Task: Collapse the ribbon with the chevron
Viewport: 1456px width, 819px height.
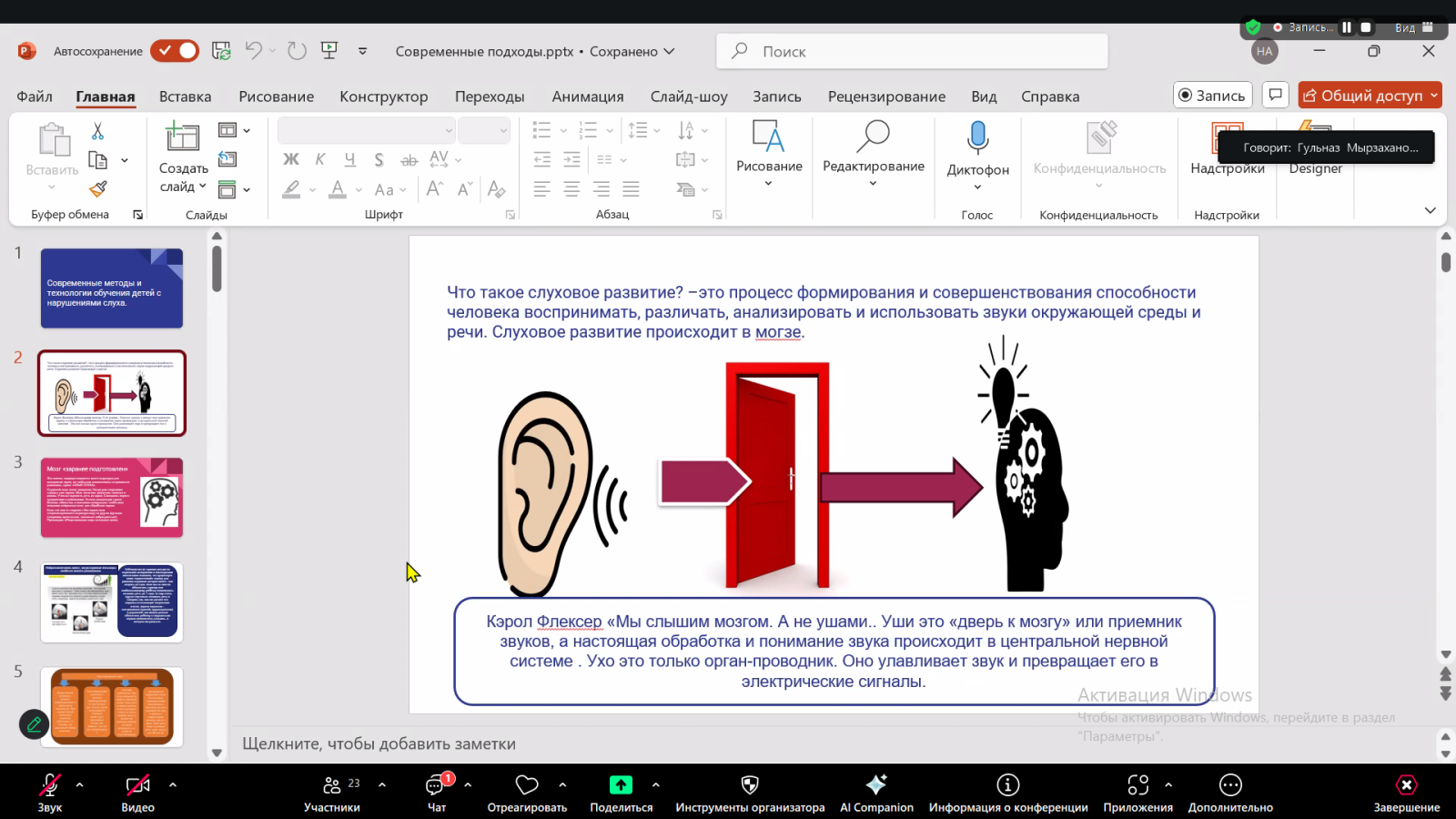Action: click(1430, 210)
